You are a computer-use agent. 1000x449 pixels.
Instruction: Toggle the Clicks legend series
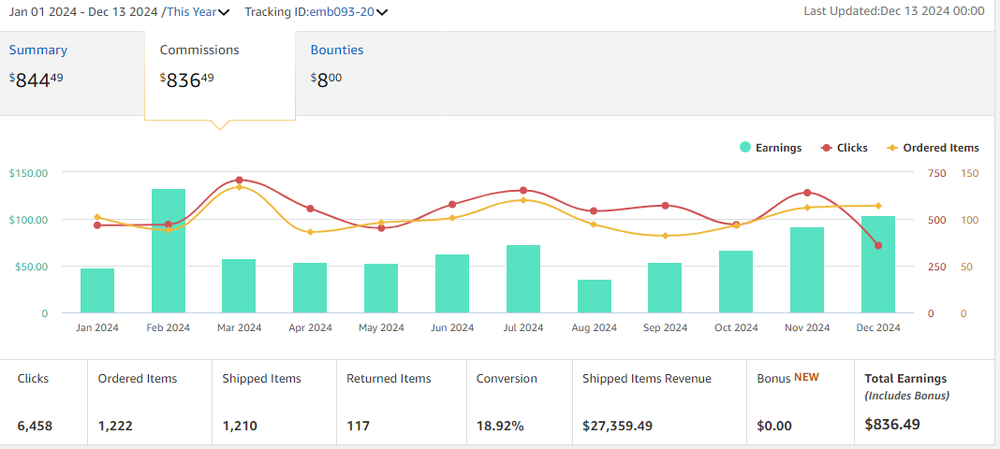(x=843, y=148)
